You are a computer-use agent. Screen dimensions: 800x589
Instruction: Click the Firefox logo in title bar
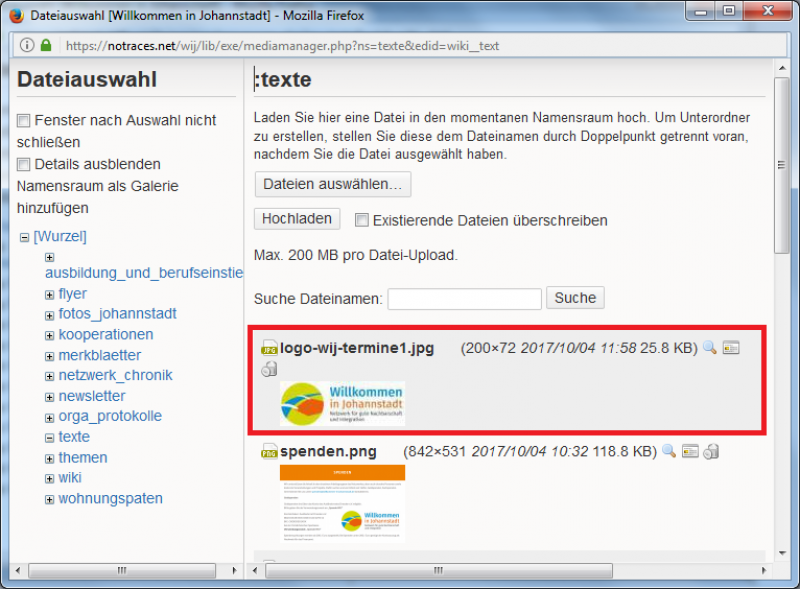pyautogui.click(x=16, y=15)
